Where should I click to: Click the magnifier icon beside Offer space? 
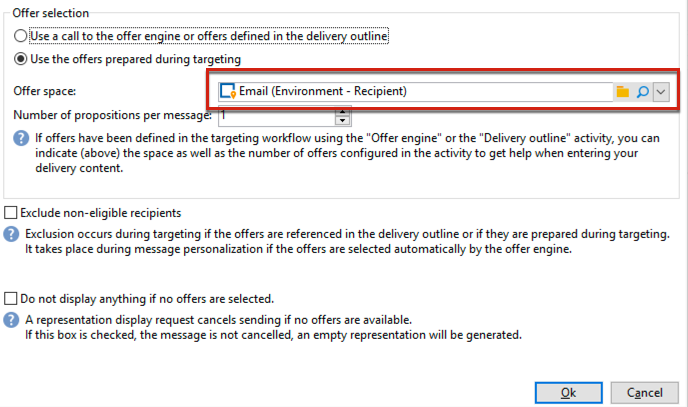pyautogui.click(x=643, y=91)
